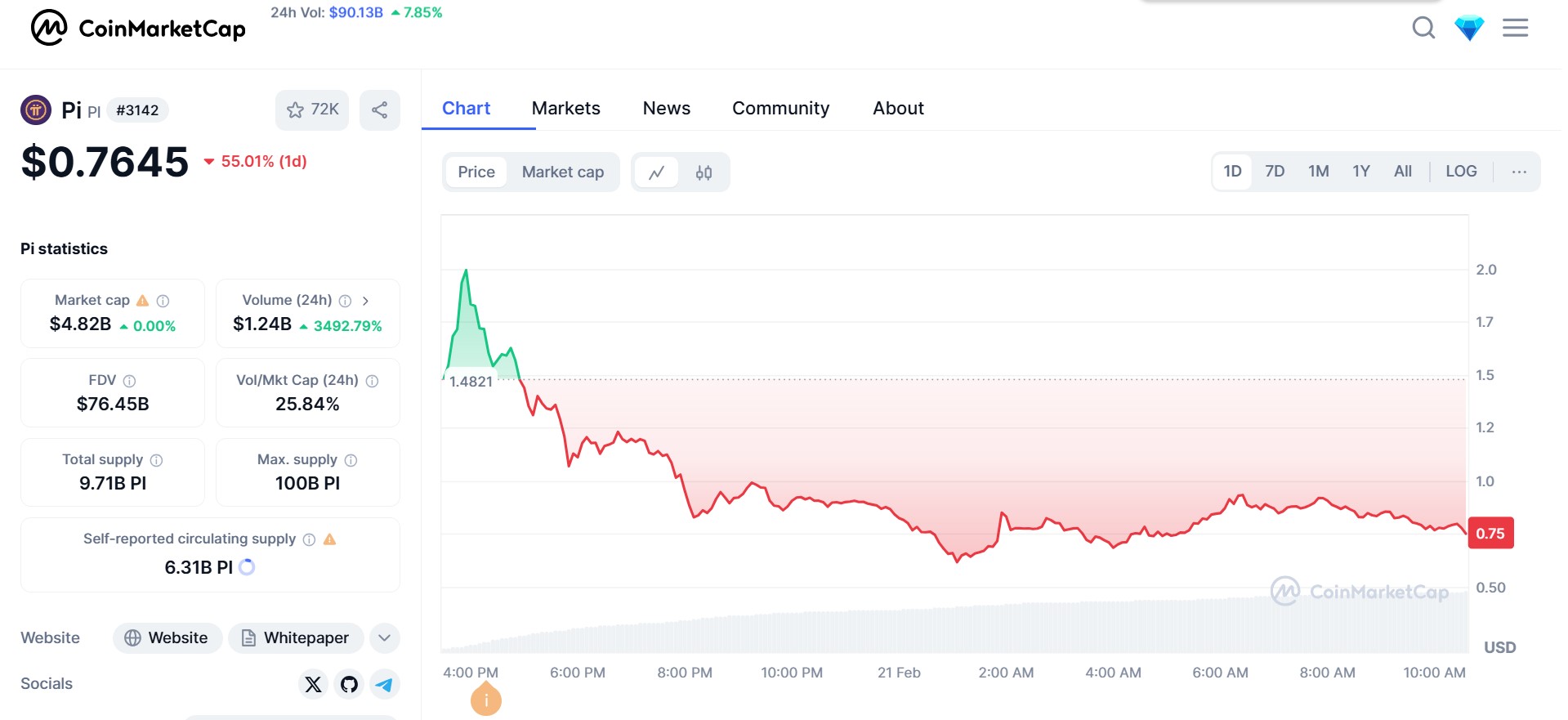
Task: Open the hamburger menu
Action: tap(1515, 29)
